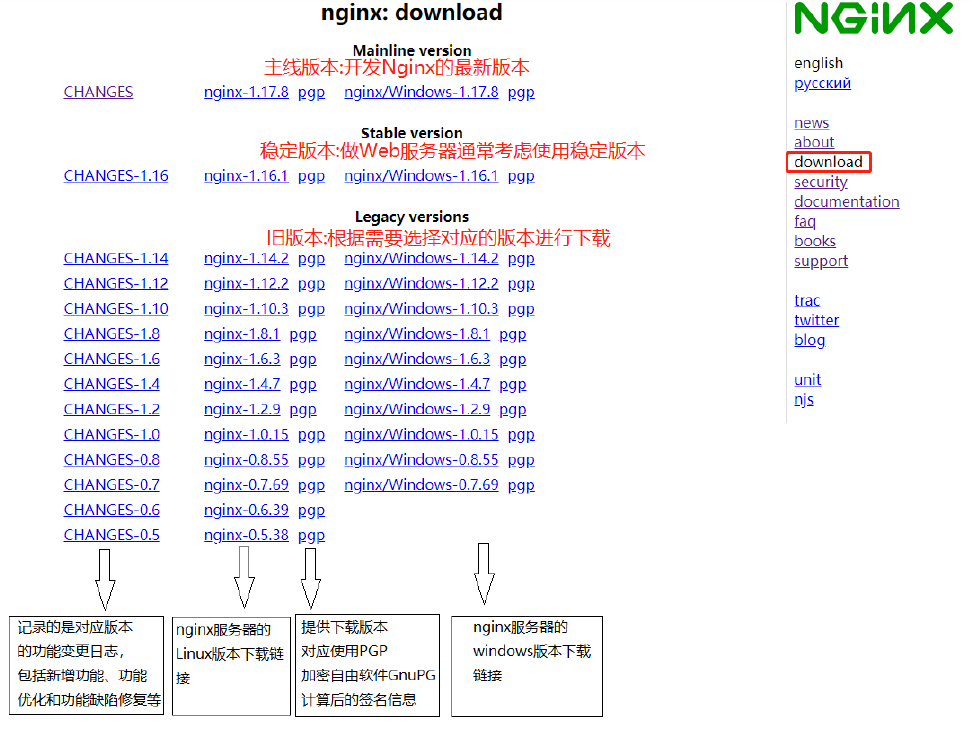
Task: Download nginx/Windows-1.8.1
Action: pos(417,334)
